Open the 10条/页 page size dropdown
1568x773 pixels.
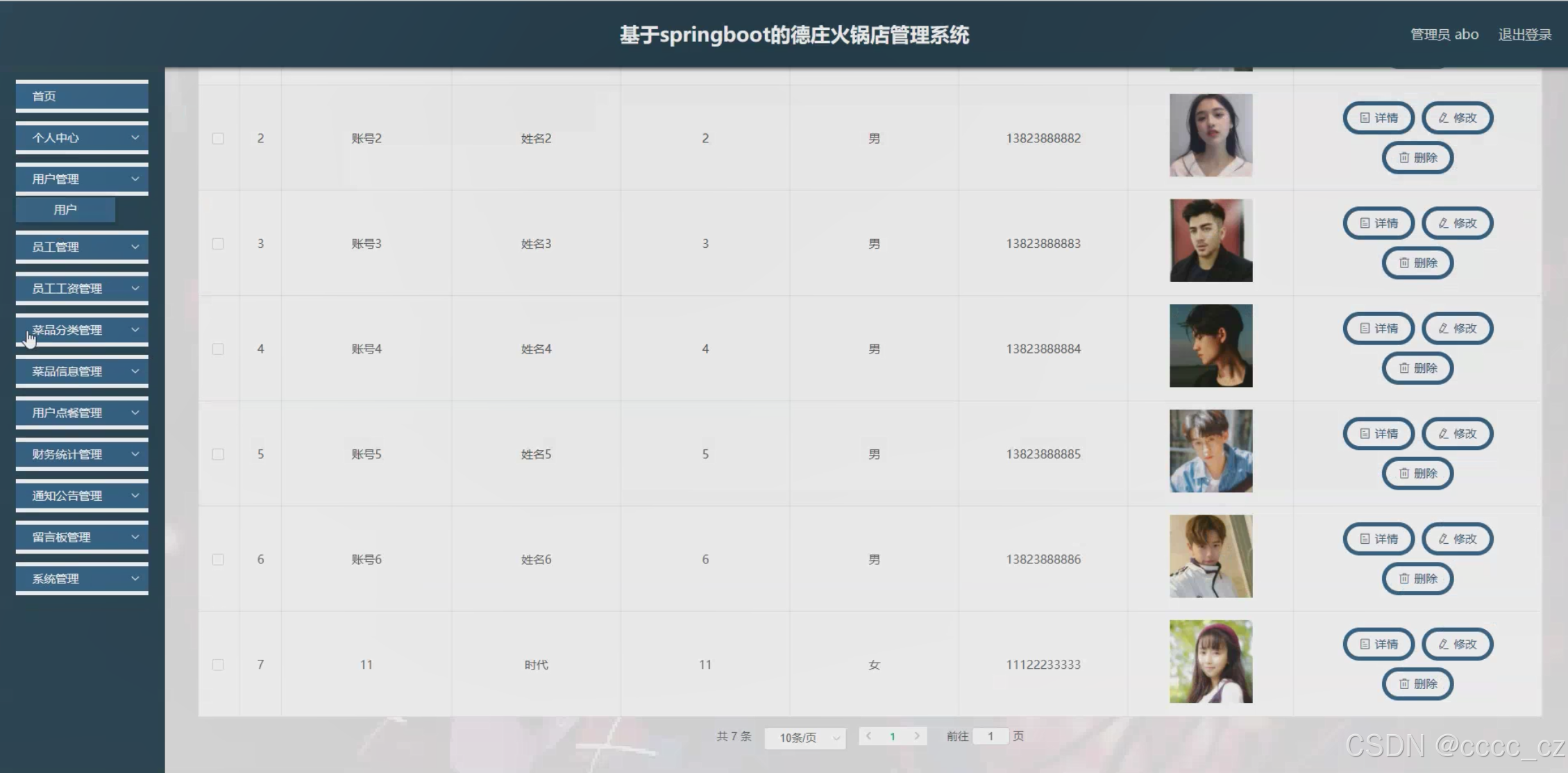[x=805, y=738]
